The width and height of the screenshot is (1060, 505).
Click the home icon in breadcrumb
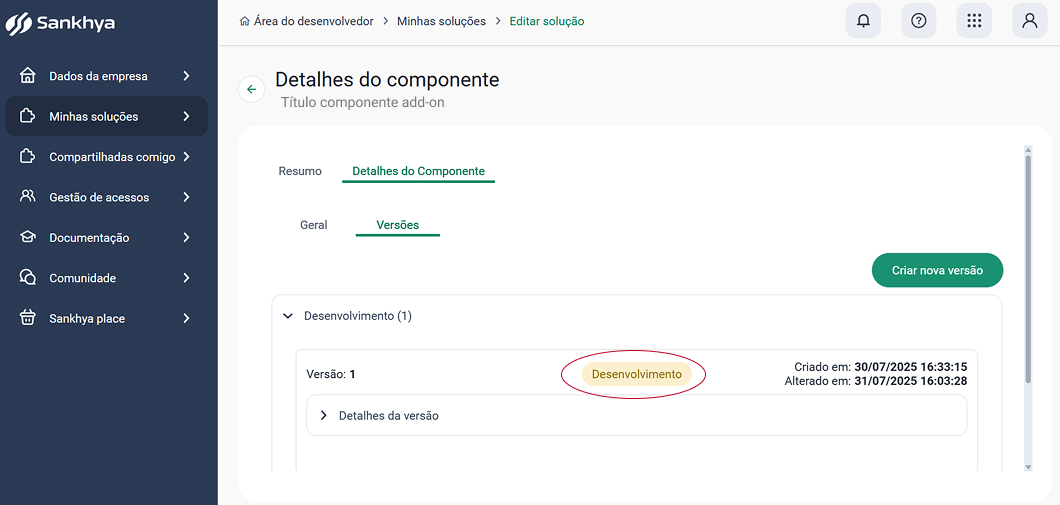click(245, 21)
